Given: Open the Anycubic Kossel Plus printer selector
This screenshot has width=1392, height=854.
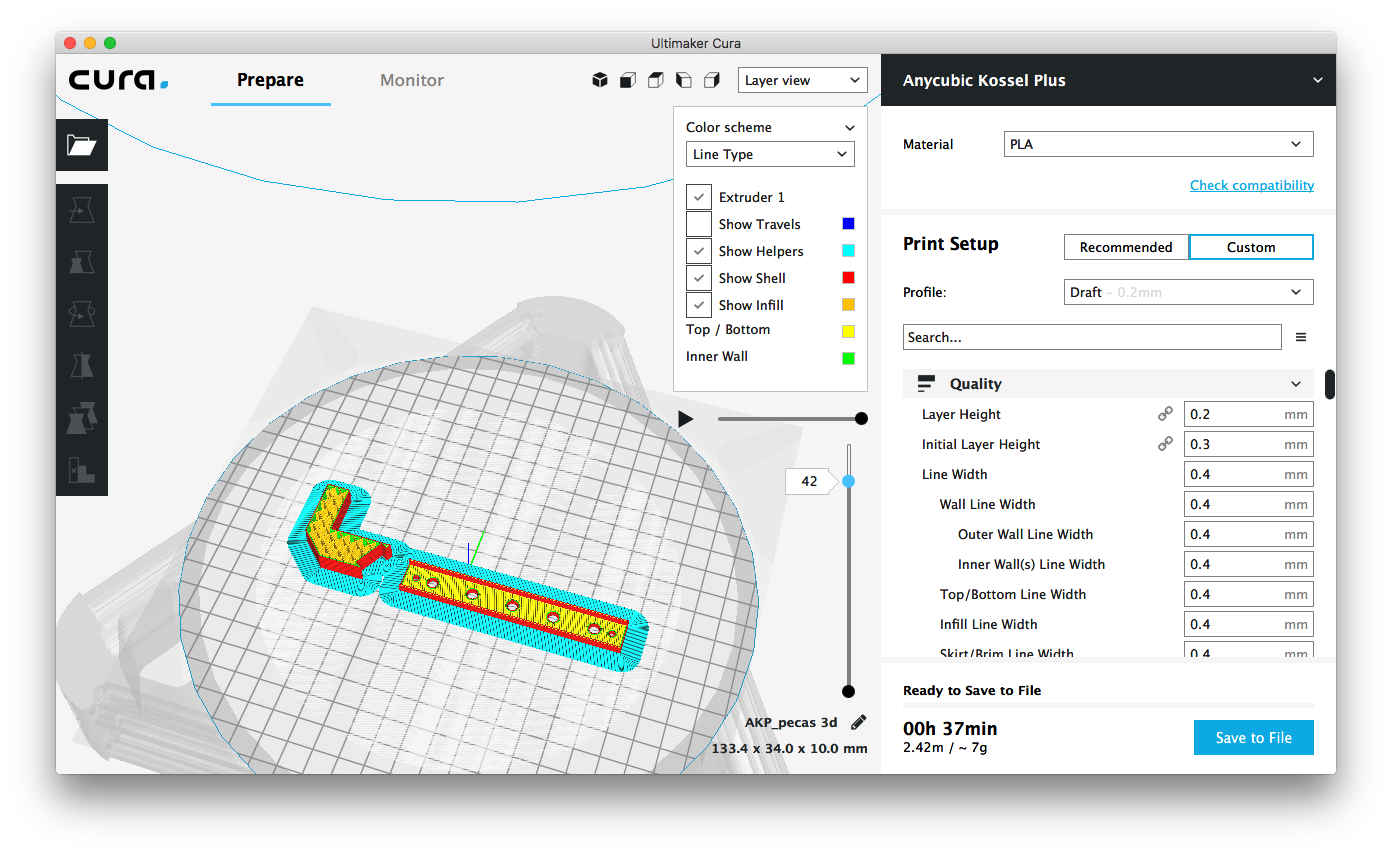Looking at the screenshot, I should point(1109,80).
